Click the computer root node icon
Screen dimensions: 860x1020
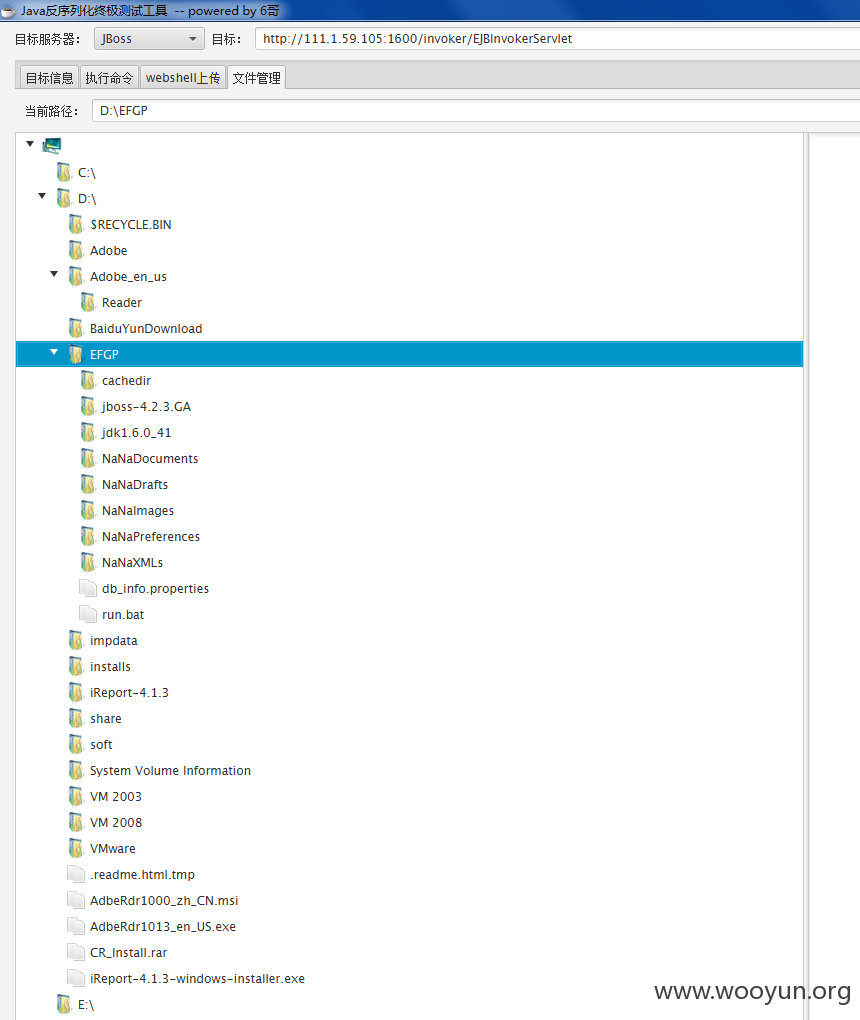point(52,145)
